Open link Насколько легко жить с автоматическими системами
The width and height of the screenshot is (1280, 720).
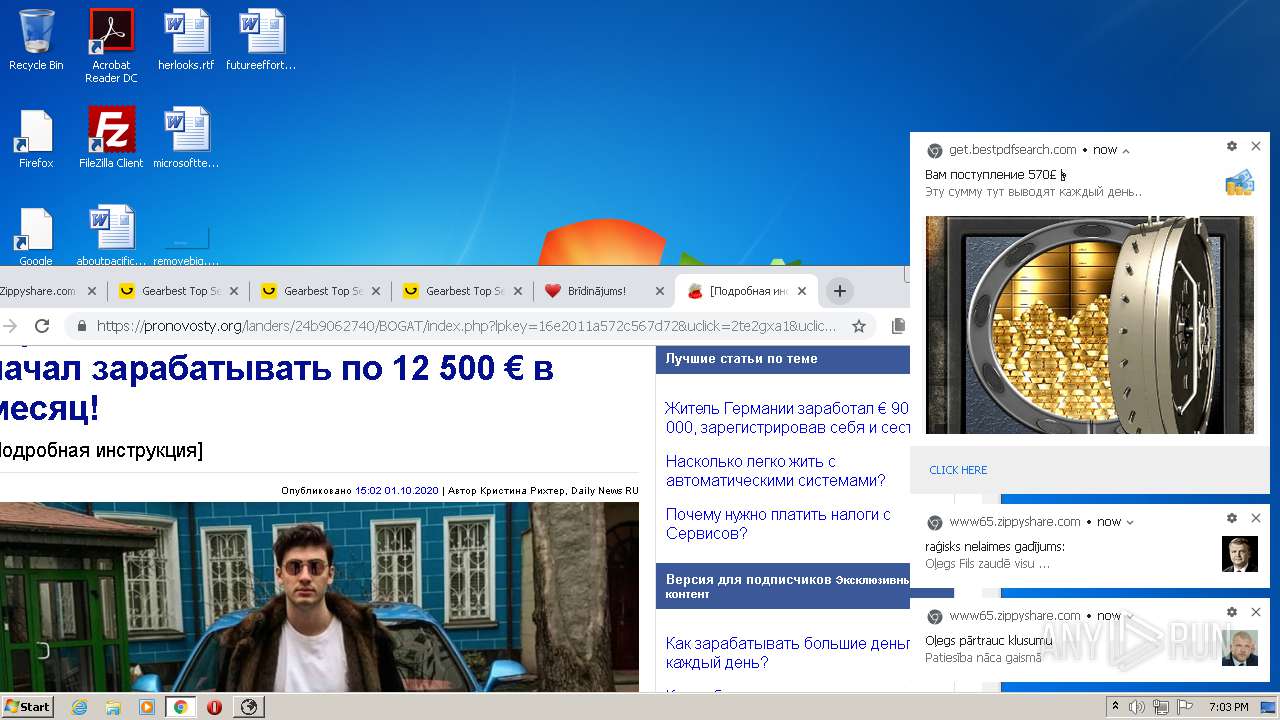tap(775, 471)
